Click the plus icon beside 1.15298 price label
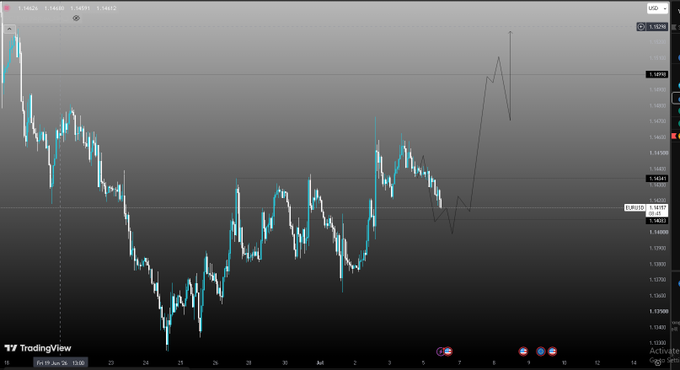The width and height of the screenshot is (680, 370). [641, 27]
